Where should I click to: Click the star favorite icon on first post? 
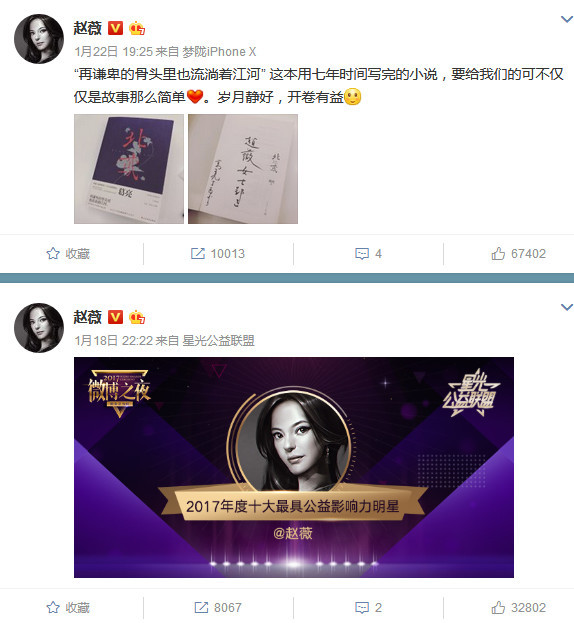[53, 253]
